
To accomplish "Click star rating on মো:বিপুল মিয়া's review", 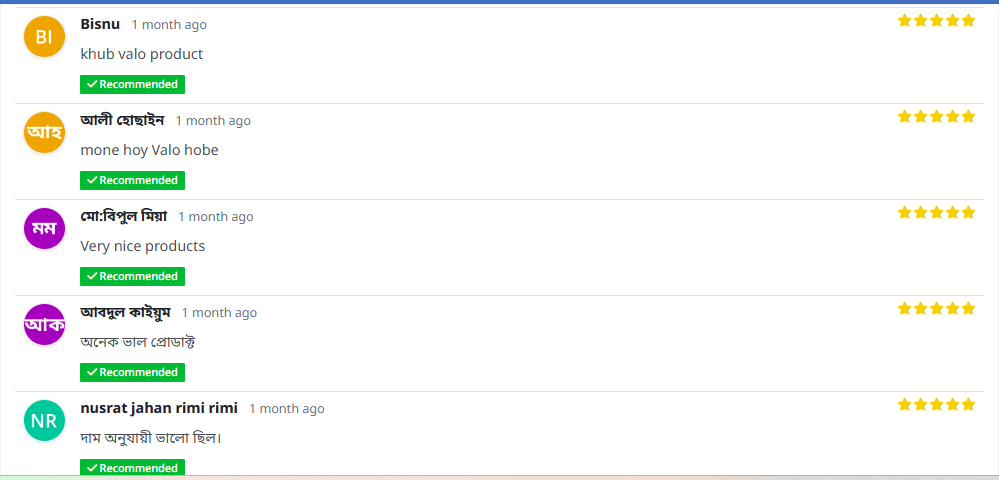I will pyautogui.click(x=936, y=213).
